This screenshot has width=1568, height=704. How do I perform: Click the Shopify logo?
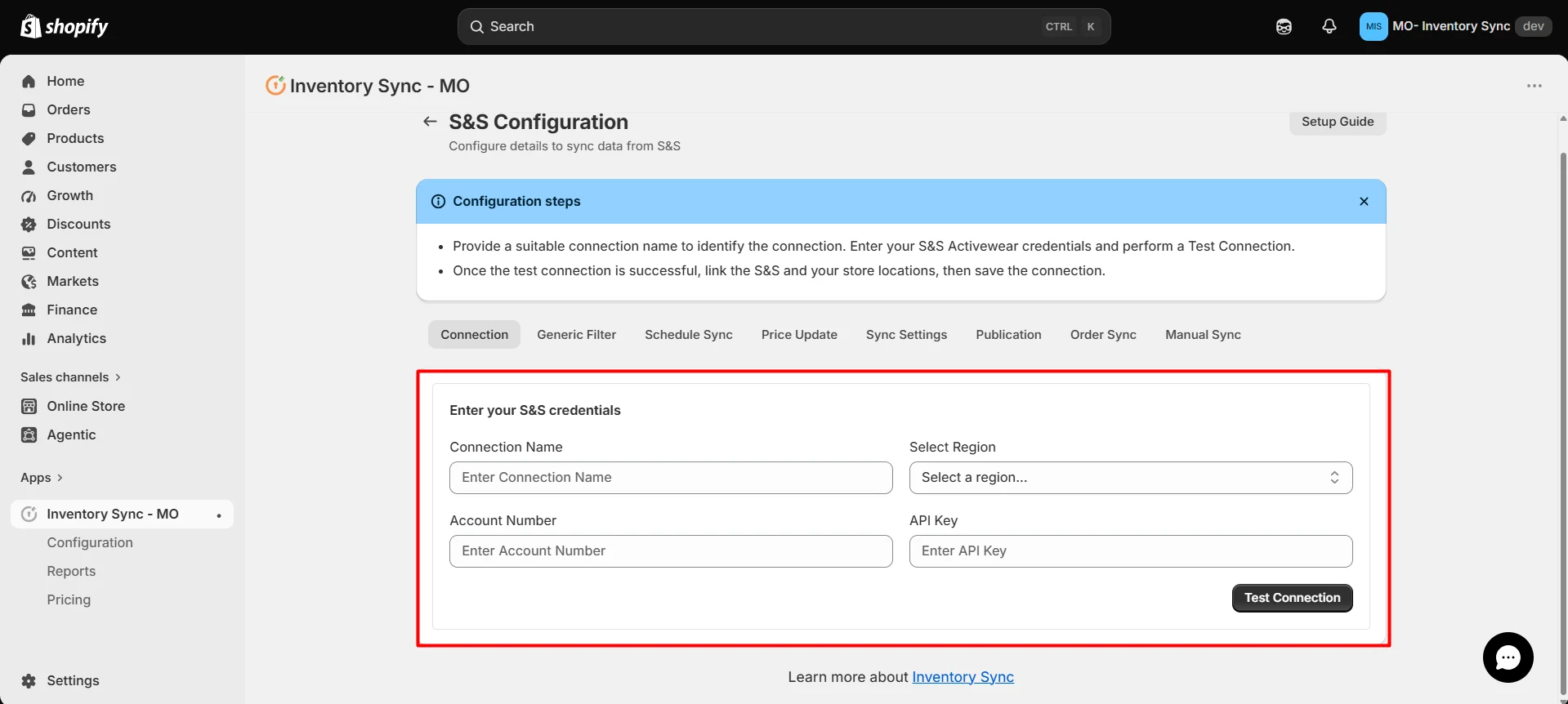click(64, 26)
